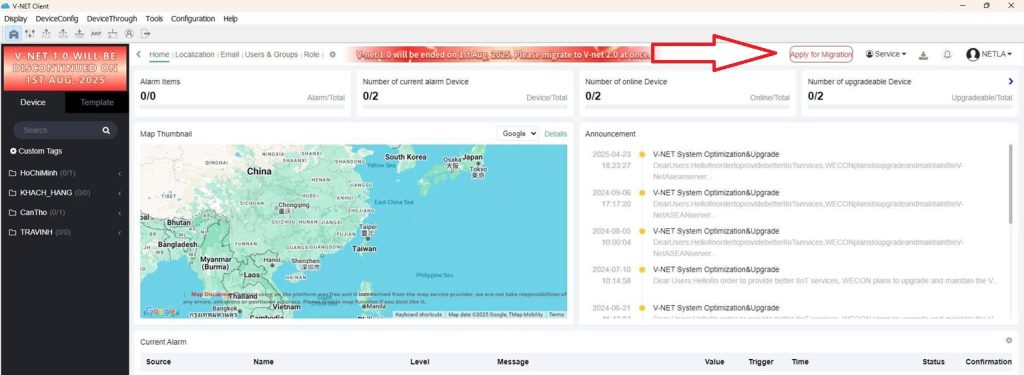Open the settings sliders toolbar icon
1024x375 pixels.
coord(30,33)
